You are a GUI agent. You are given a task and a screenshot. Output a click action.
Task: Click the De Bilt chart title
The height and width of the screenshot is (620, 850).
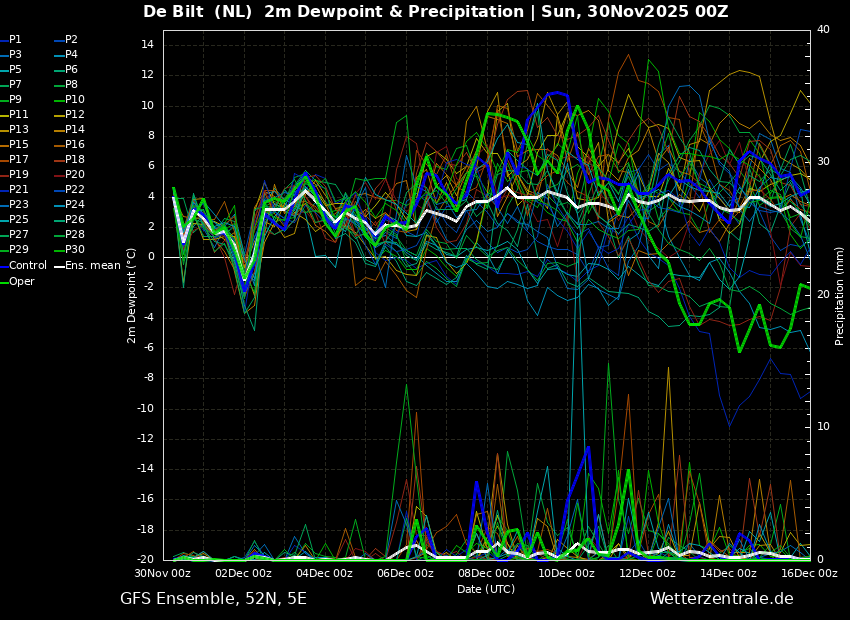point(435,12)
